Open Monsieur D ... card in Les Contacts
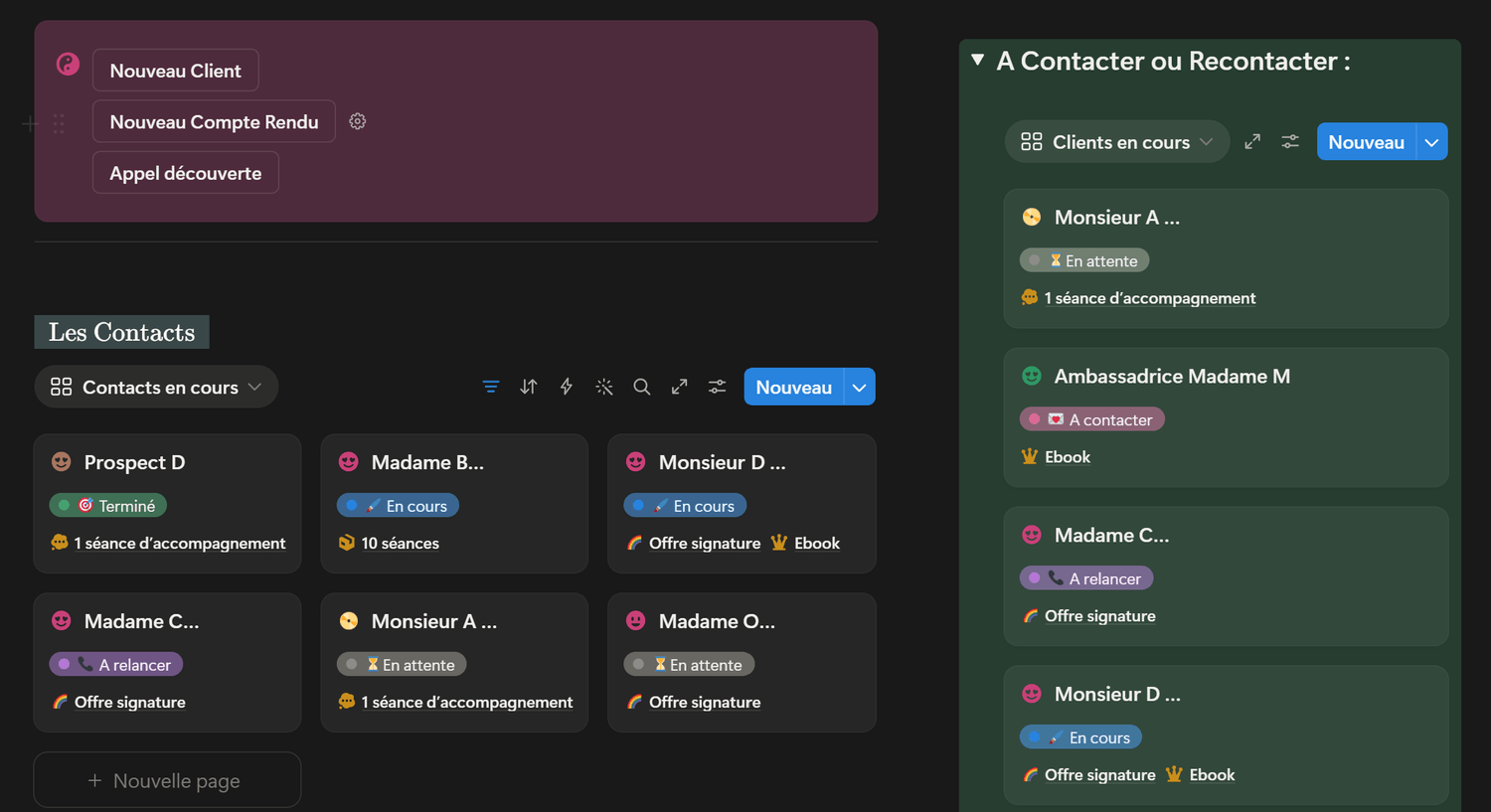Image resolution: width=1491 pixels, height=812 pixels. pos(742,503)
